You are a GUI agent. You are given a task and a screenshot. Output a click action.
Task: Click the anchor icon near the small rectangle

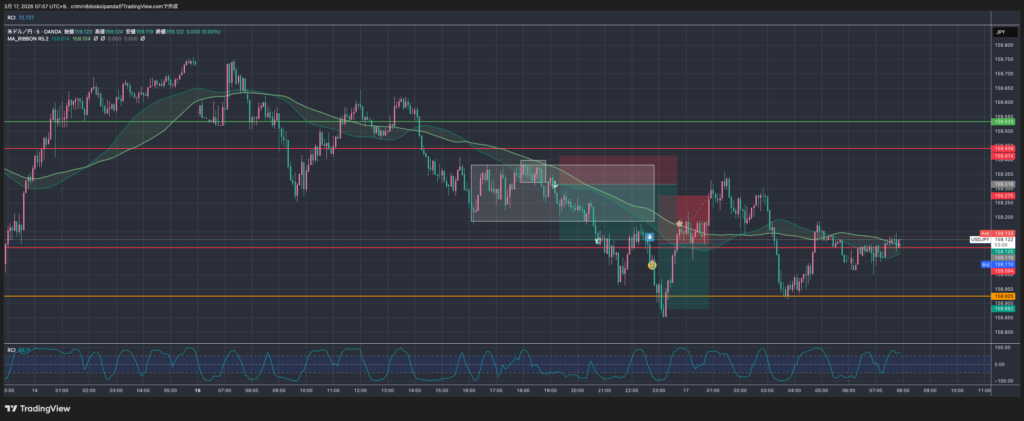coord(555,185)
